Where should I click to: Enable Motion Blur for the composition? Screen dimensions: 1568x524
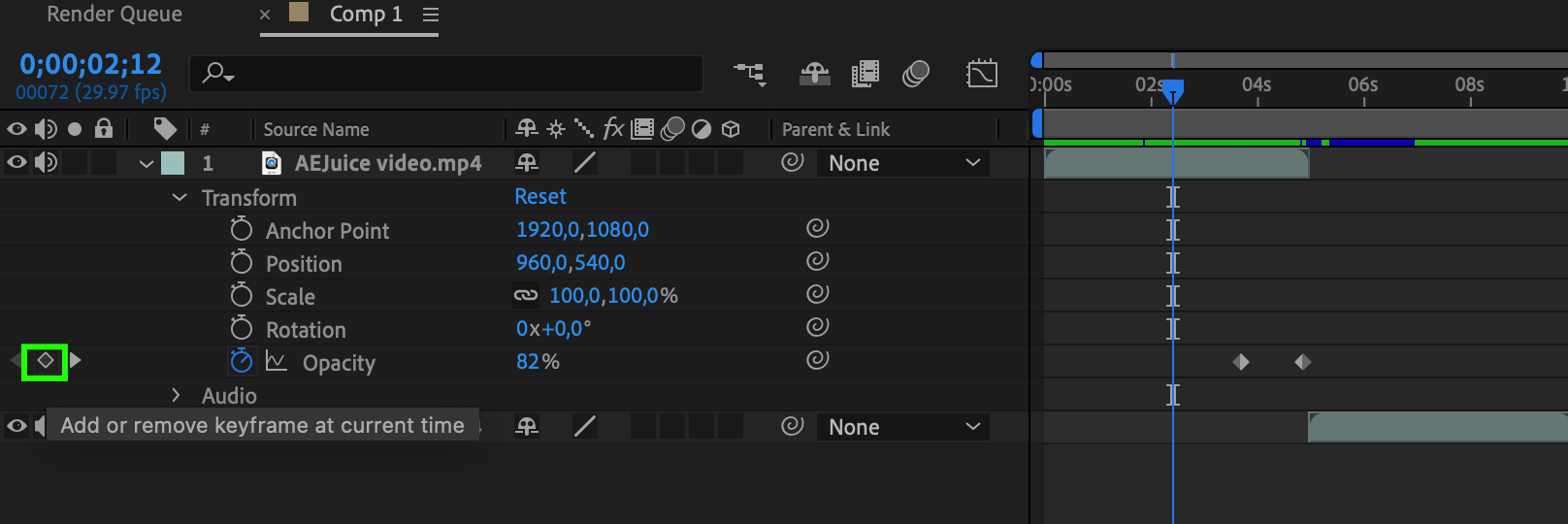click(x=915, y=74)
